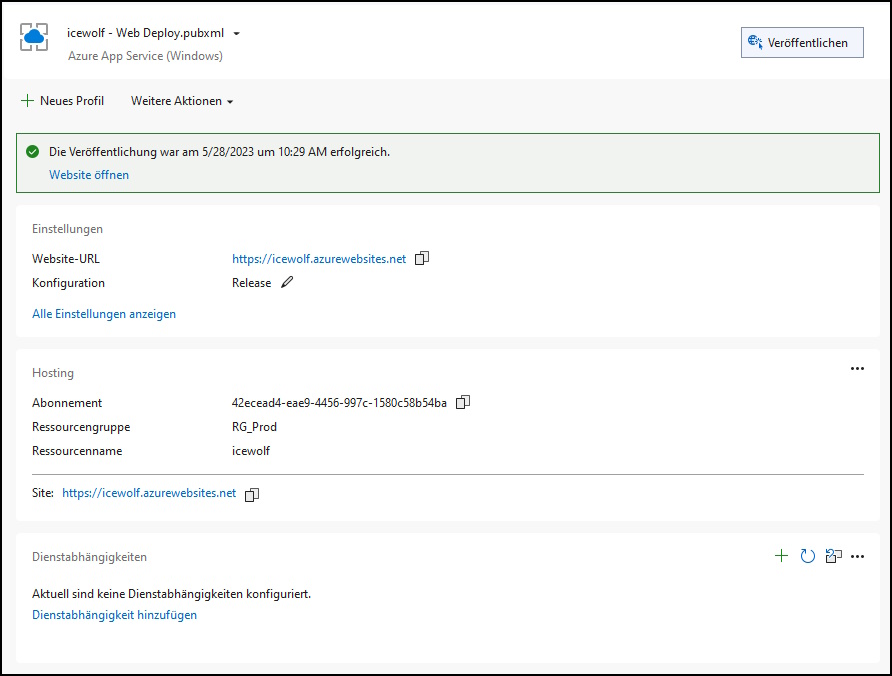Screen dimensions: 892x676
Task: Click the Dienstabhängigkeit hinzufügen link
Action: tap(114, 615)
